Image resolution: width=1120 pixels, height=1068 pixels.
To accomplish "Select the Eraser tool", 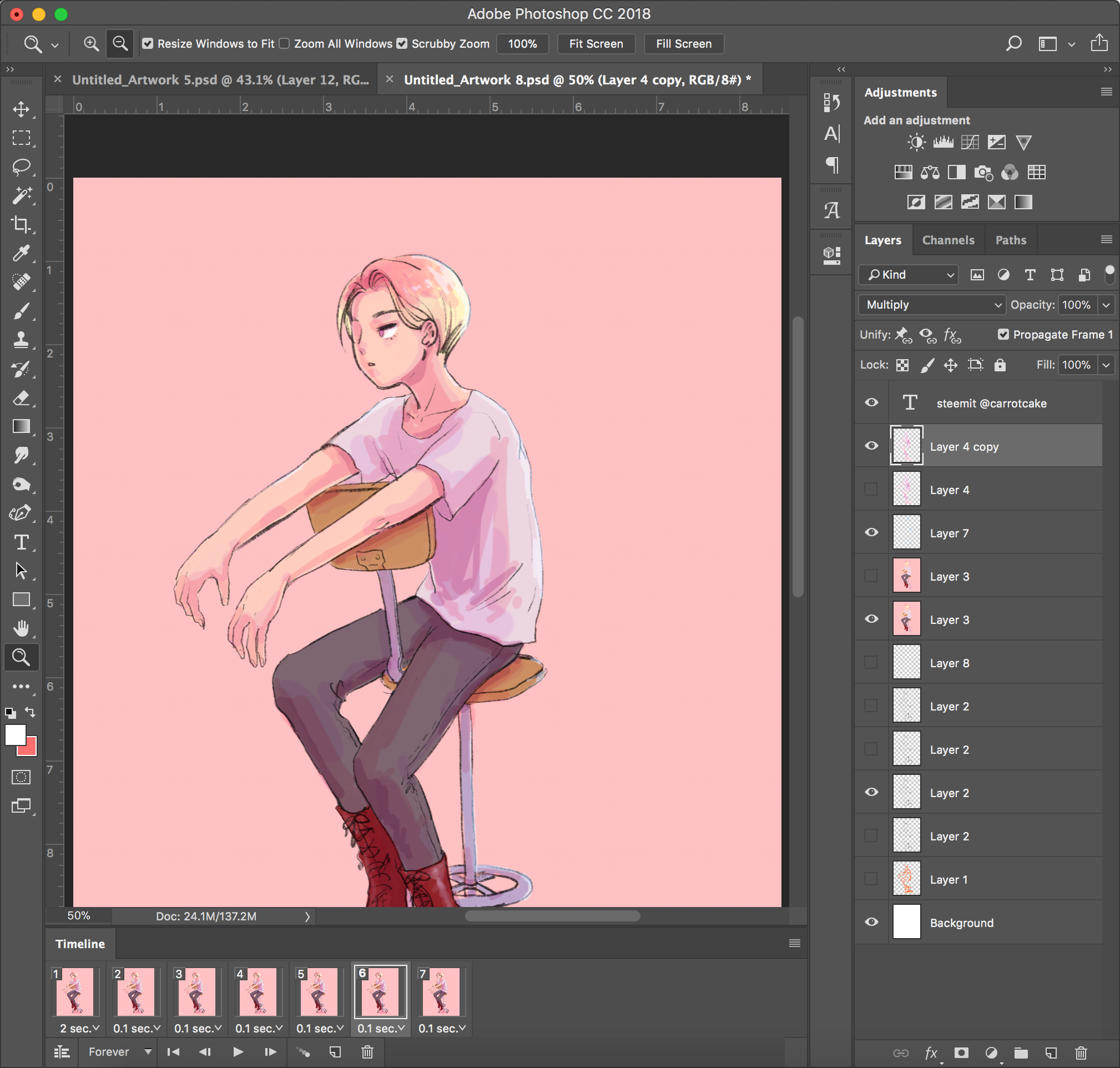I will point(22,398).
